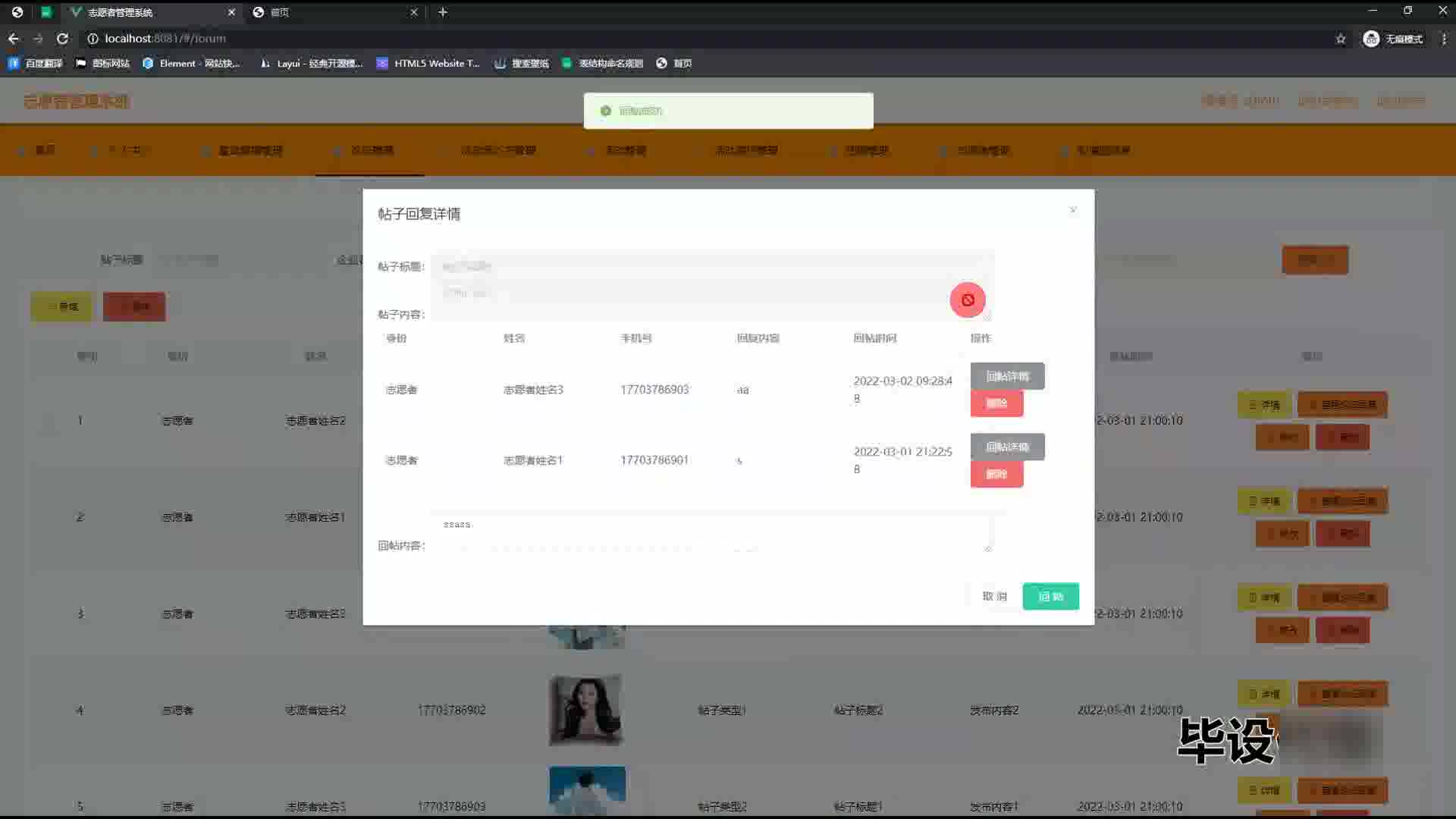The width and height of the screenshot is (1456, 819).
Task: Click red 删除 for table row 2
Action: 1342,534
